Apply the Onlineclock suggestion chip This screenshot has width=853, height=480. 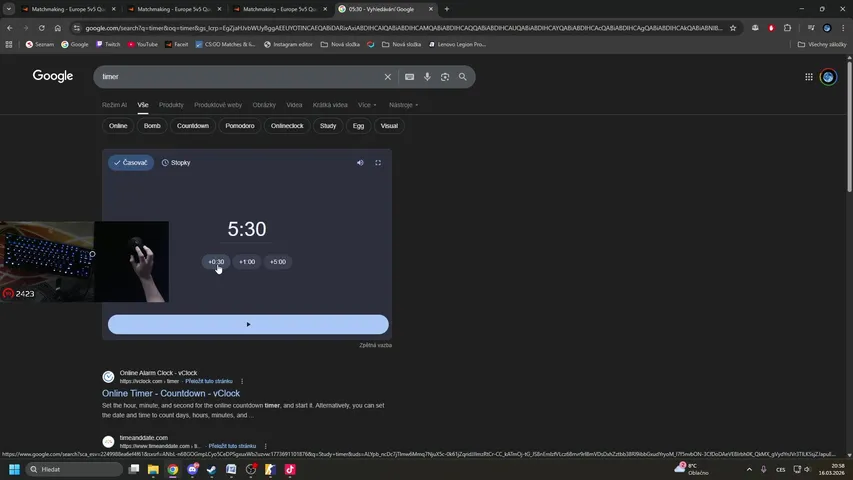[287, 126]
